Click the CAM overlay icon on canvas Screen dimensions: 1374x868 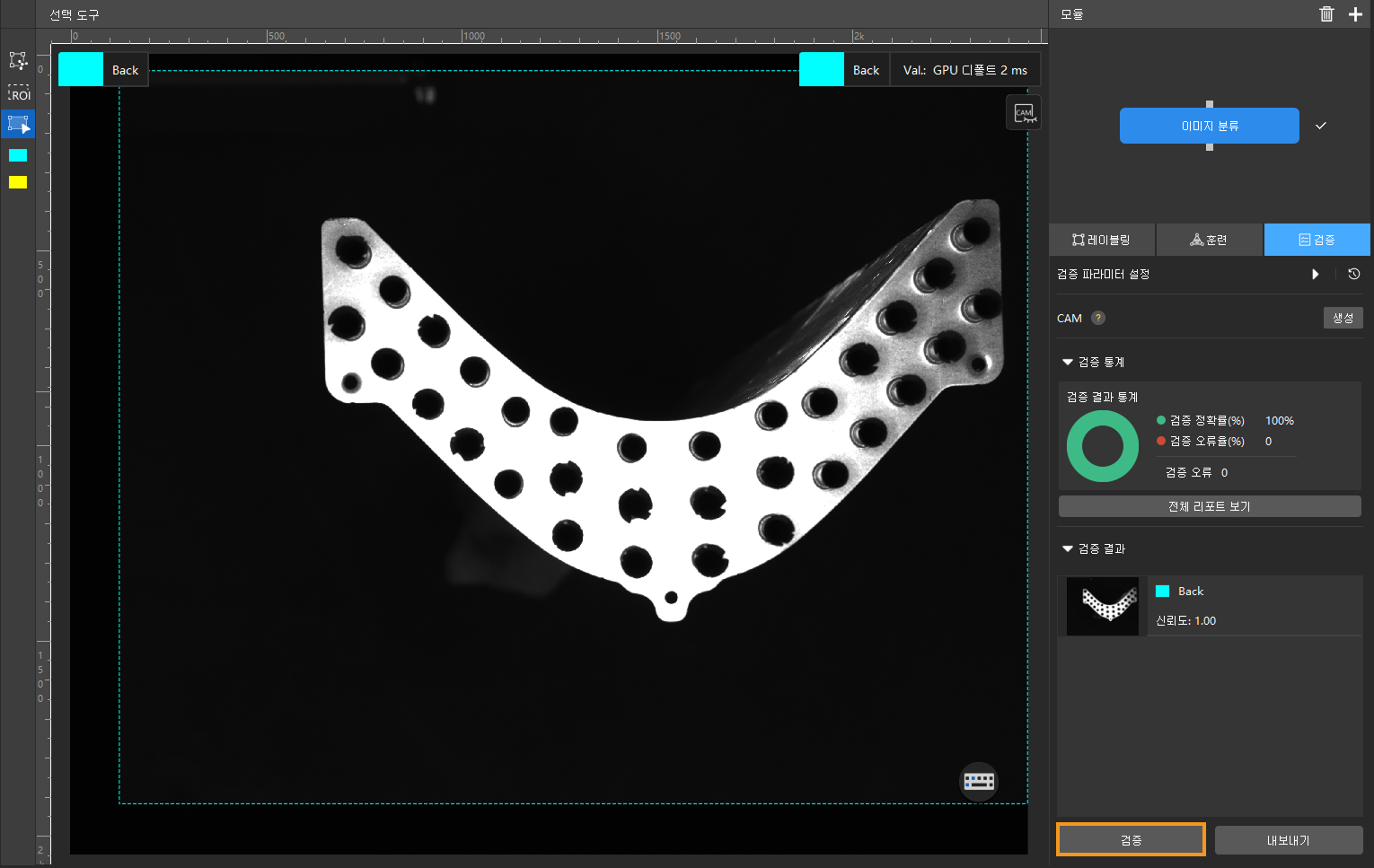click(x=1024, y=113)
